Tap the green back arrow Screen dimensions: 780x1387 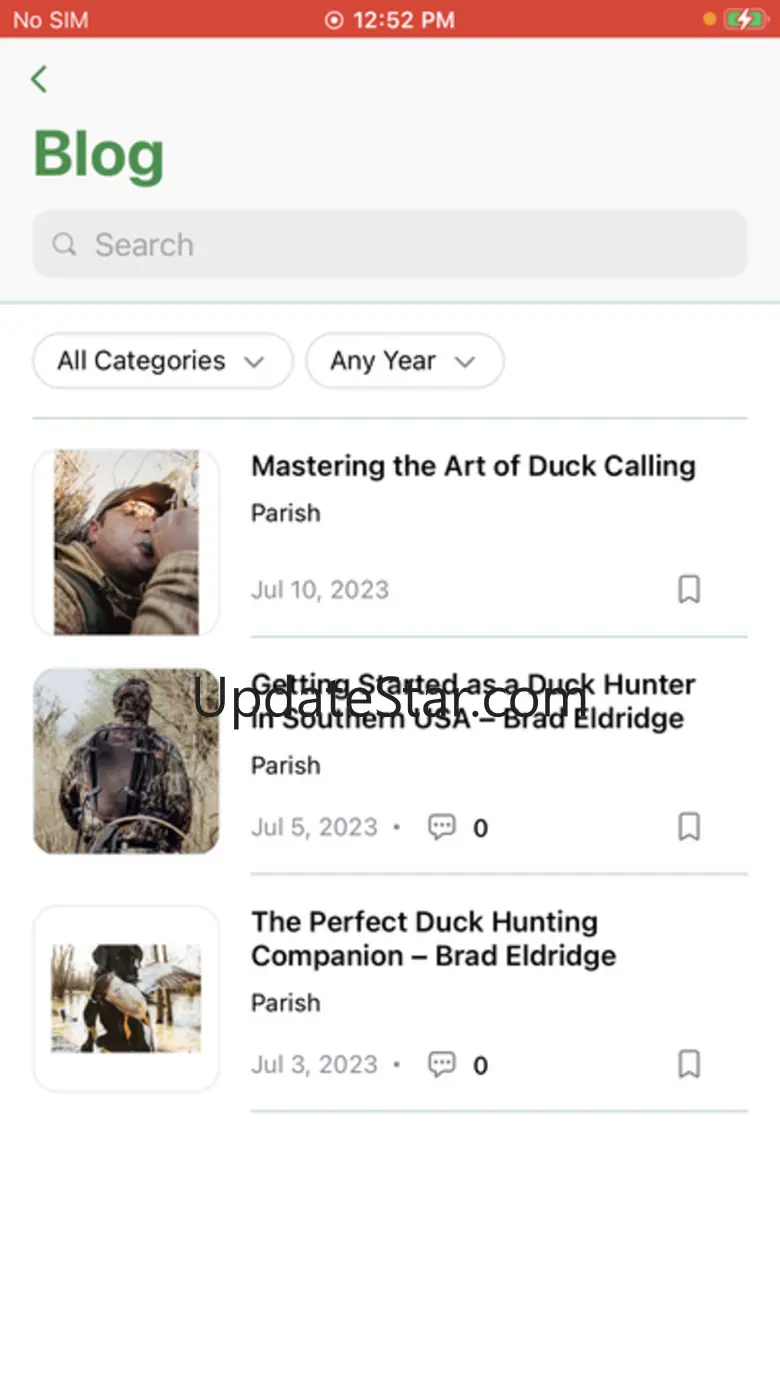[x=39, y=79]
